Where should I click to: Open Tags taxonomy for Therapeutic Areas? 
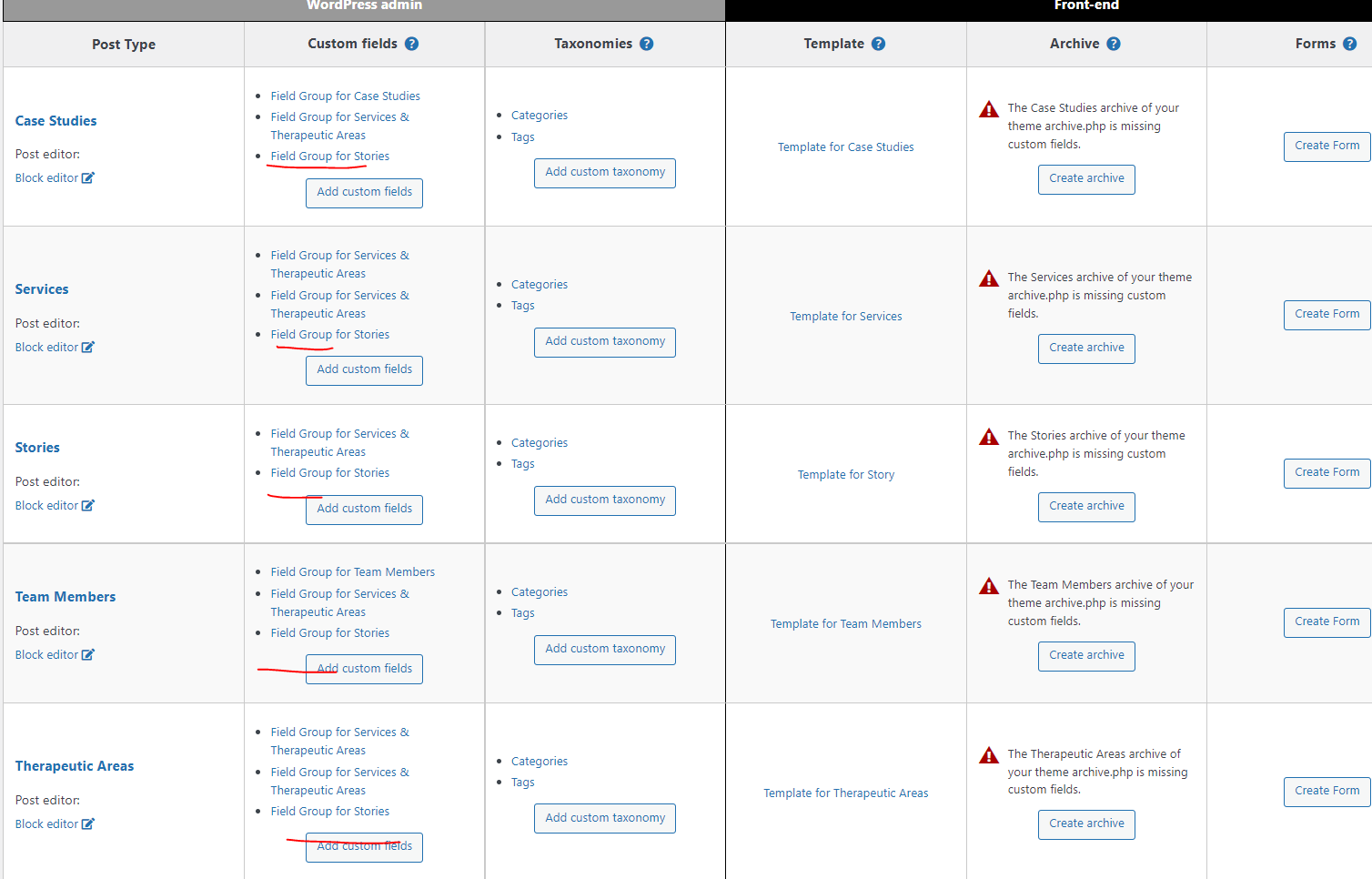(x=522, y=783)
